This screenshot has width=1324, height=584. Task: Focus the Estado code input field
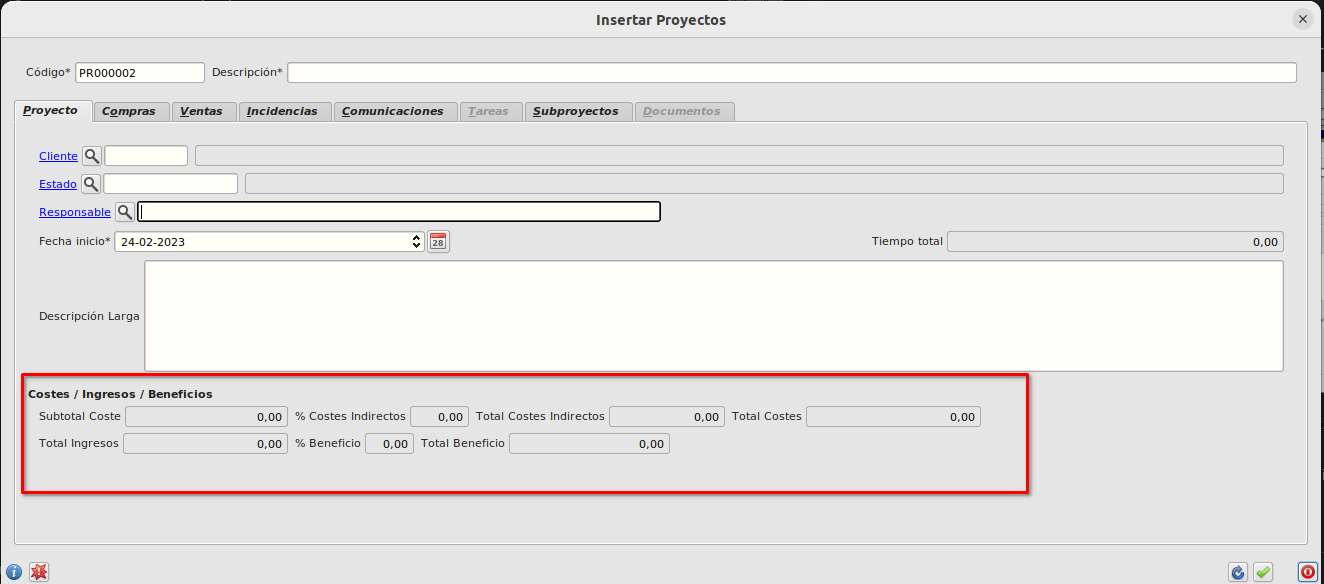point(171,184)
